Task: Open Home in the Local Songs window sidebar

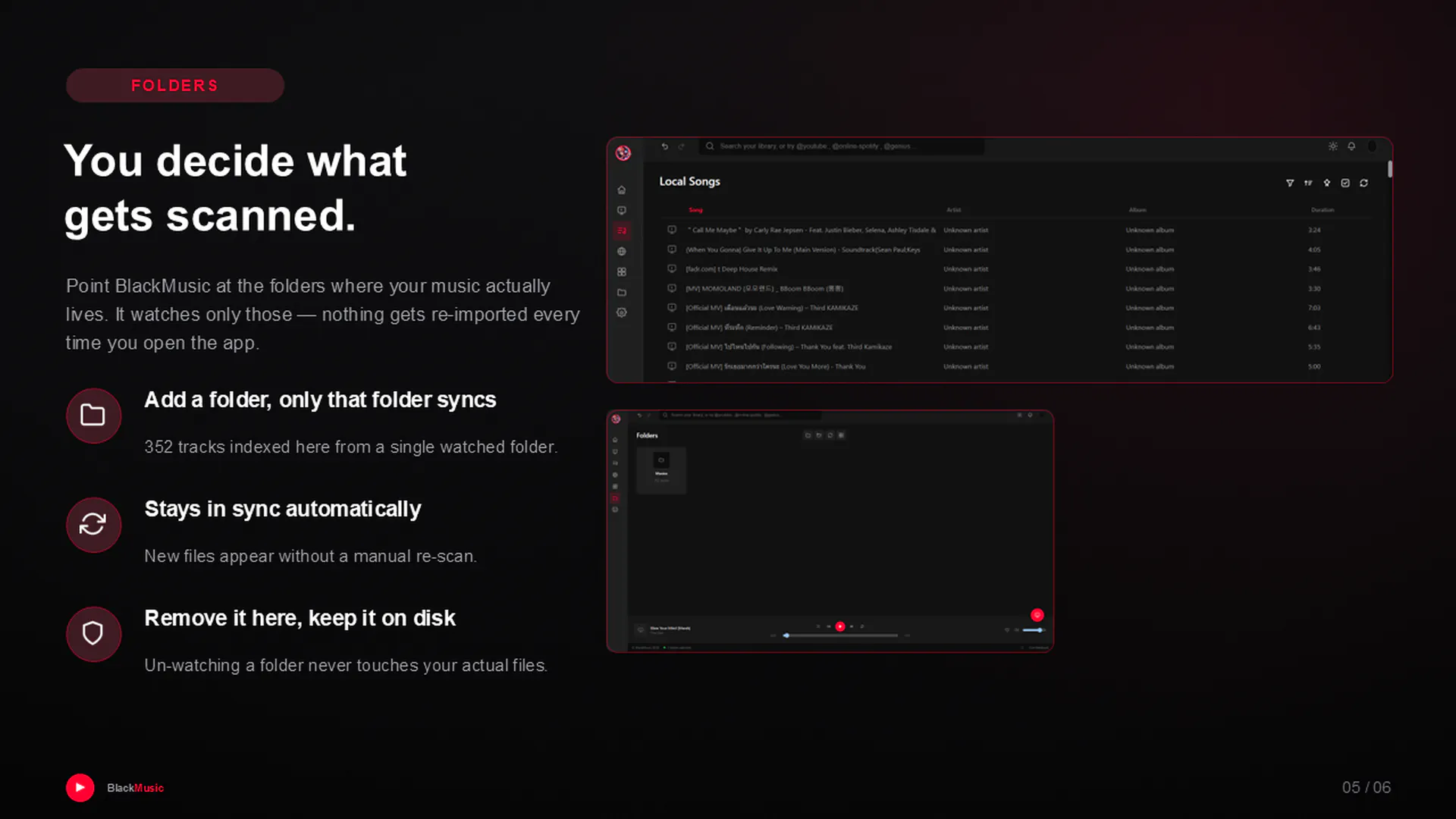Action: [622, 190]
